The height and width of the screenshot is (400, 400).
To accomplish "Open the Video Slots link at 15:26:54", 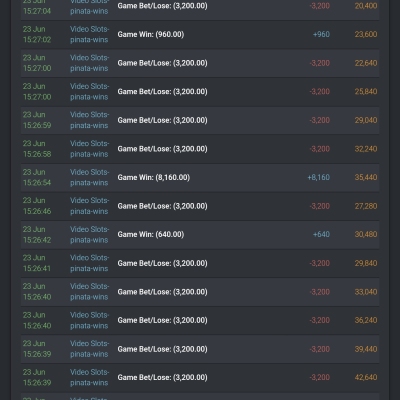I will (89, 172).
